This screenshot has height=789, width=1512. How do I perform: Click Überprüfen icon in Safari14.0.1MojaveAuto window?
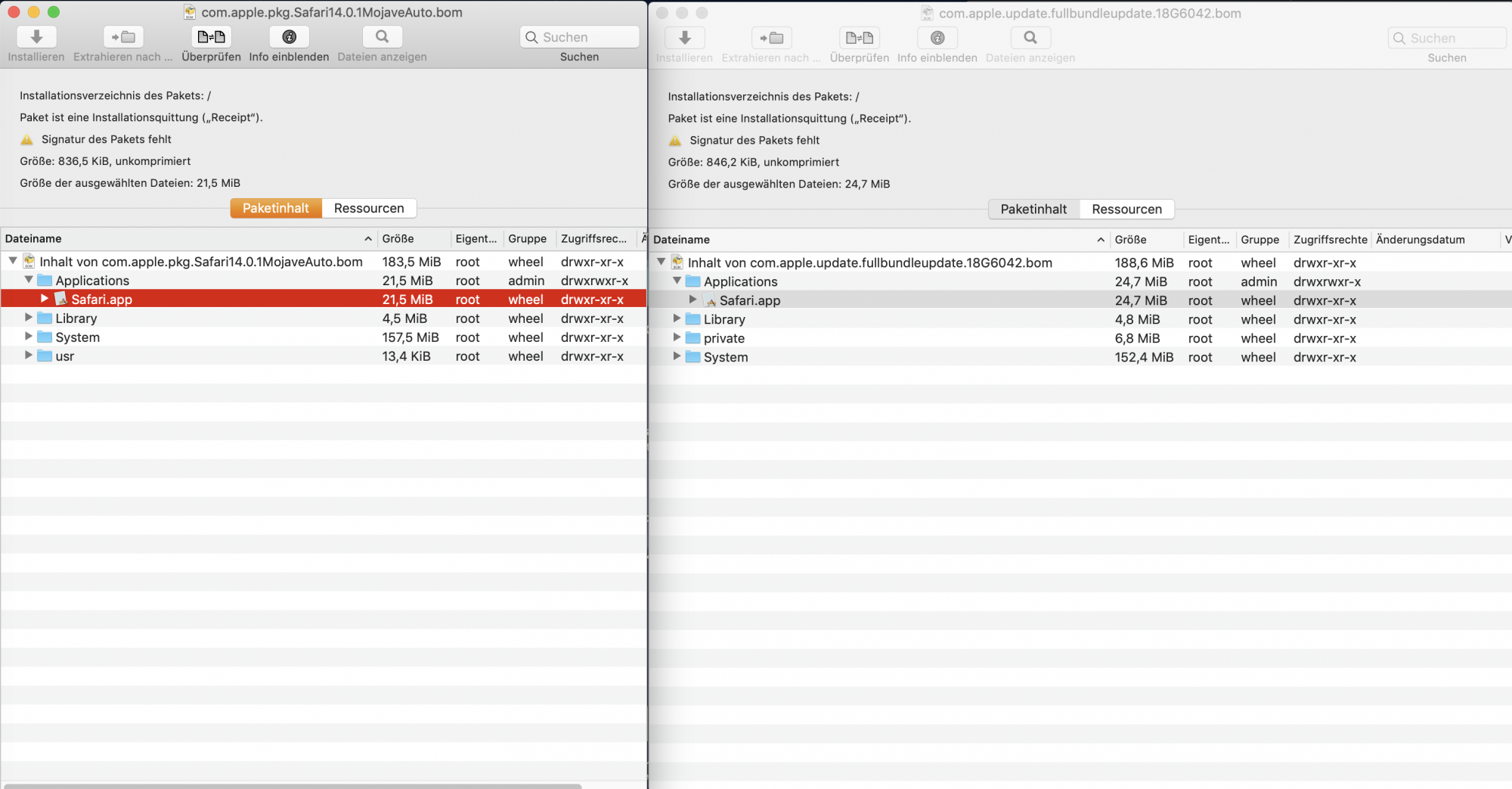tap(211, 36)
